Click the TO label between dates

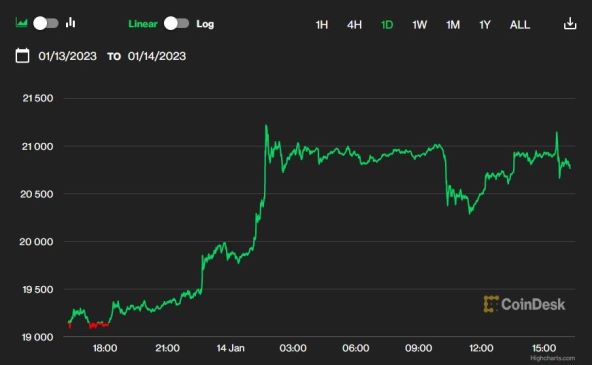tap(114, 57)
